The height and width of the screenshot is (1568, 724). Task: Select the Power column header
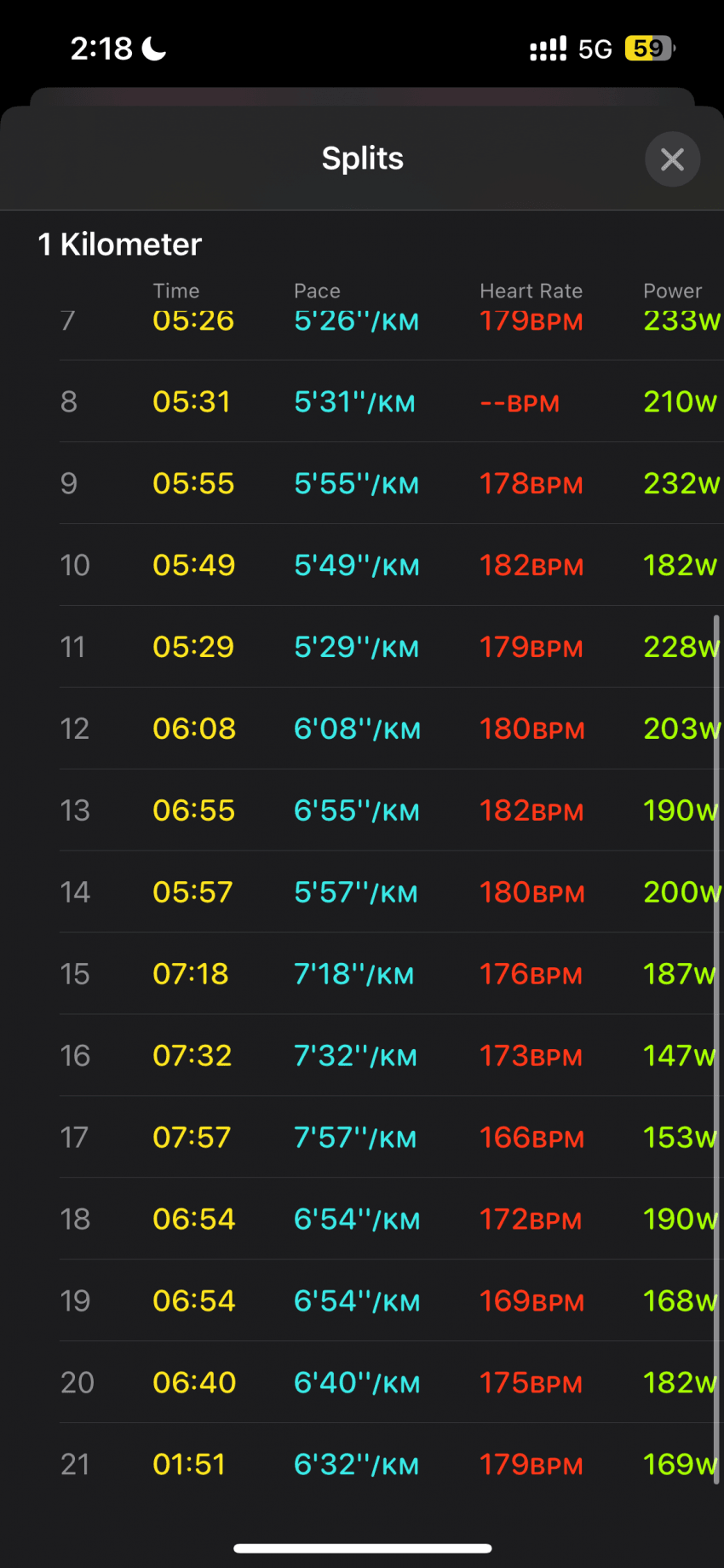click(x=672, y=291)
